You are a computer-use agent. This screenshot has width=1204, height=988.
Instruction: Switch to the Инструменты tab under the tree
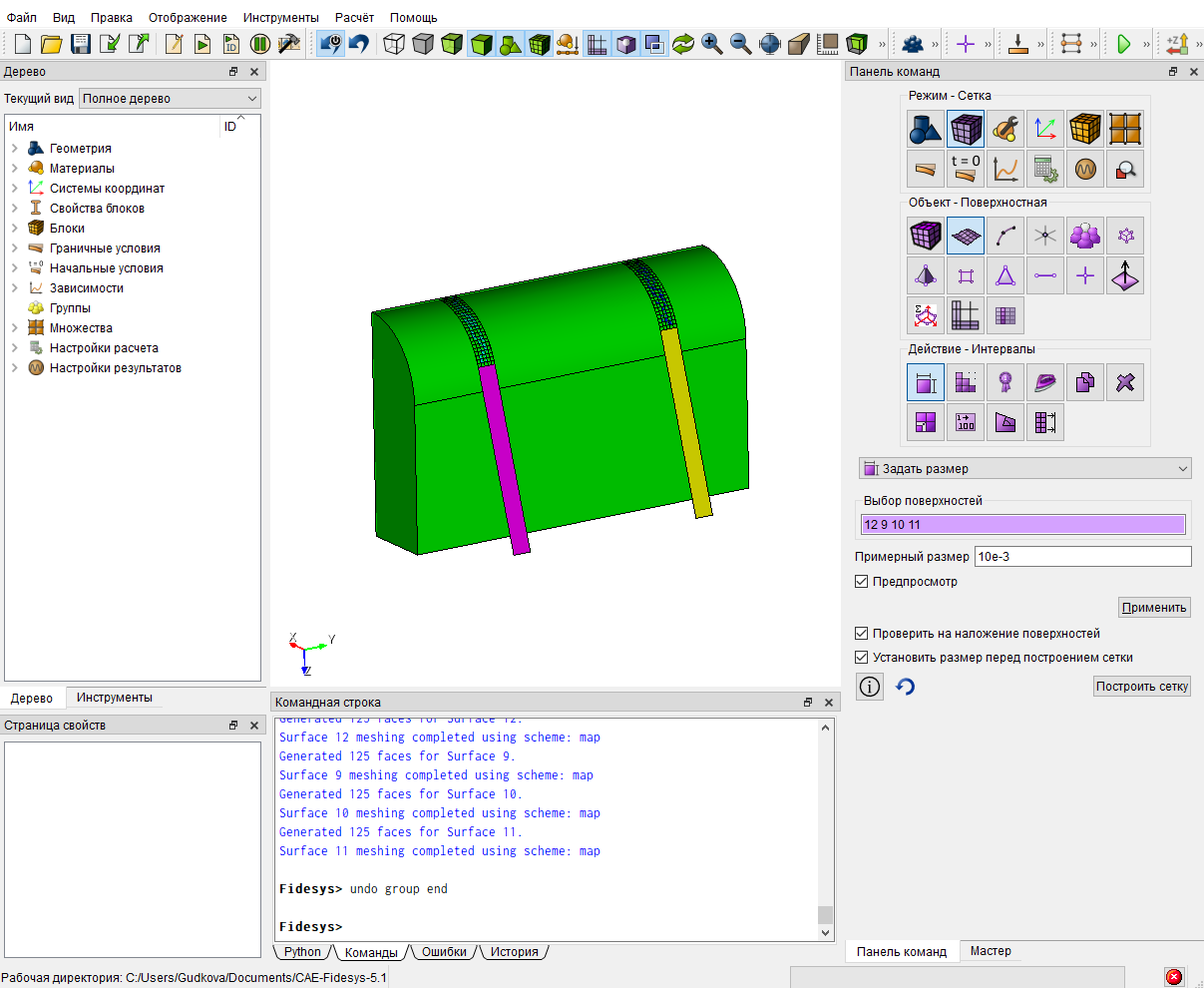[x=115, y=698]
